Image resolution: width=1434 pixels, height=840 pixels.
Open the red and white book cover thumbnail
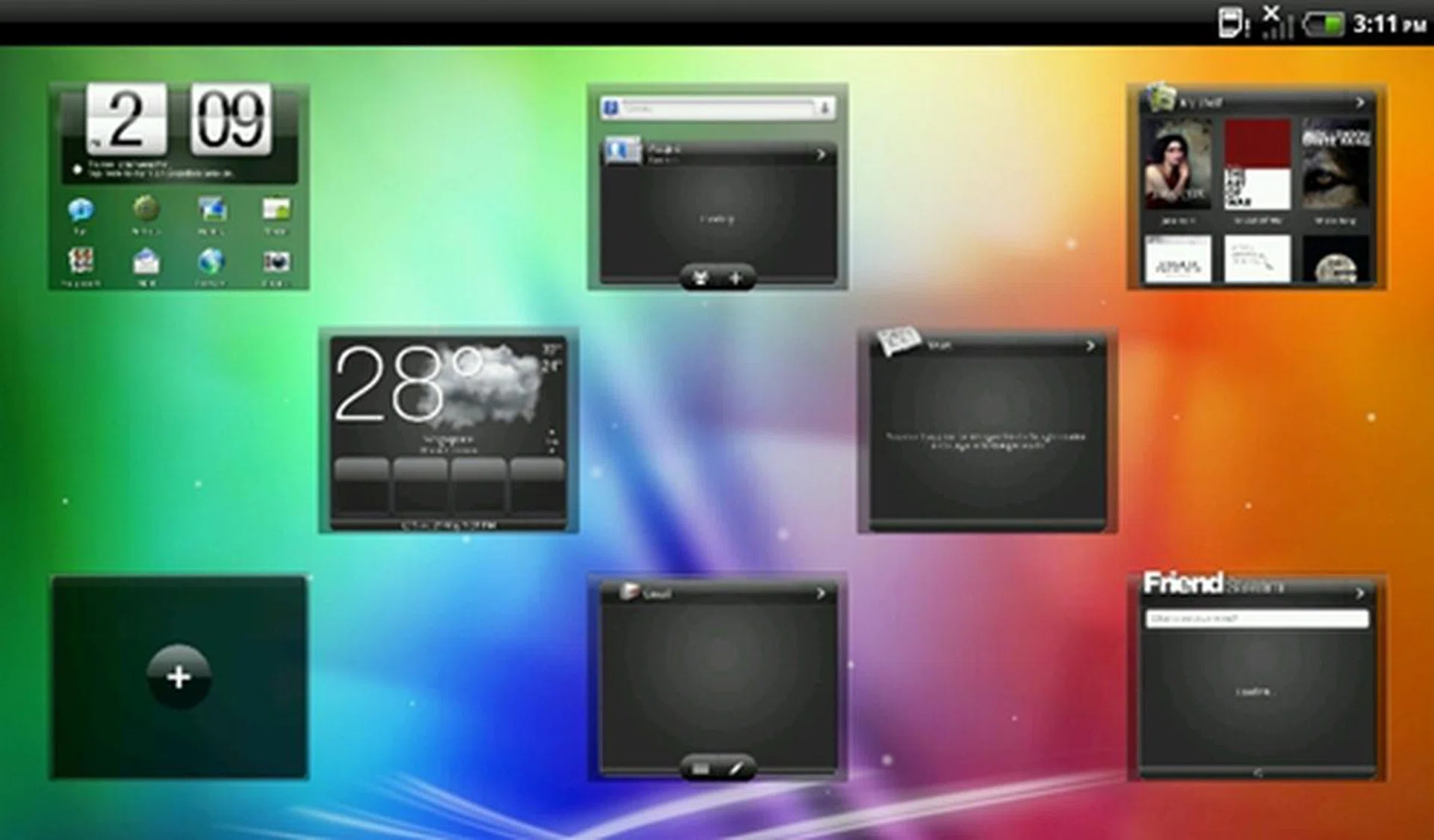click(1257, 166)
